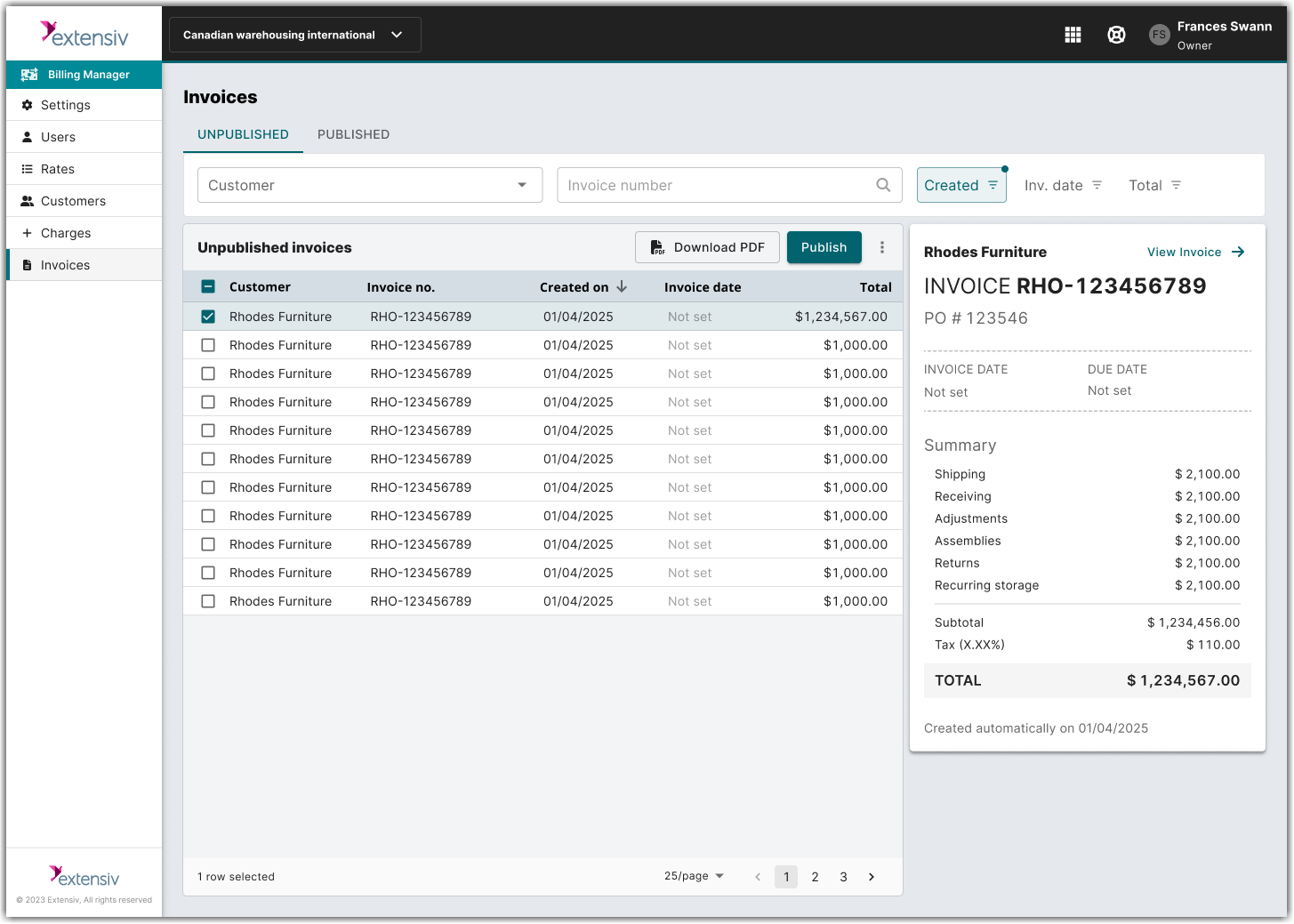Image resolution: width=1294 pixels, height=924 pixels.
Task: Click the Billing Manager icon
Action: pos(29,75)
